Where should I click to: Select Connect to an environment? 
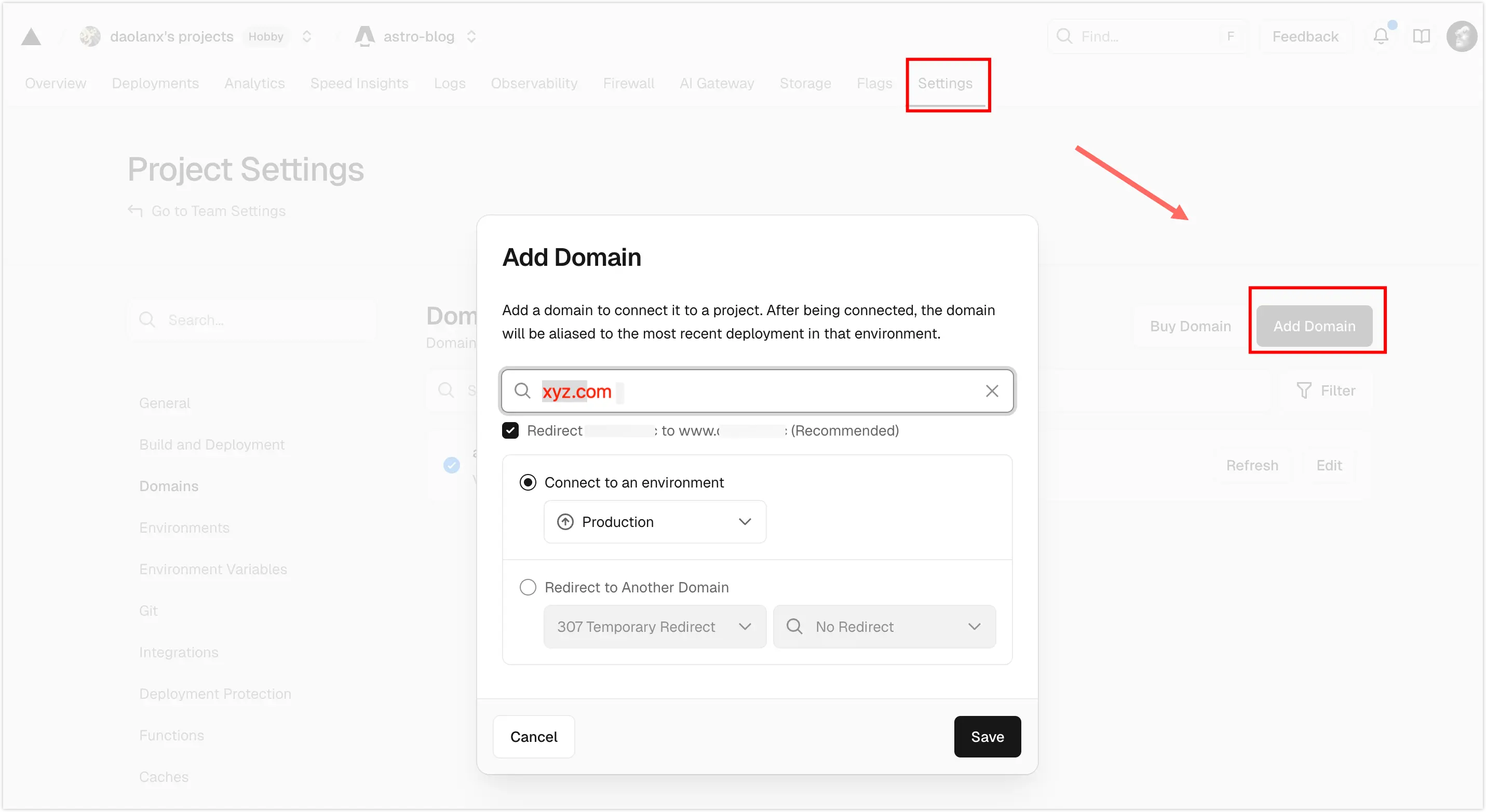pos(527,482)
